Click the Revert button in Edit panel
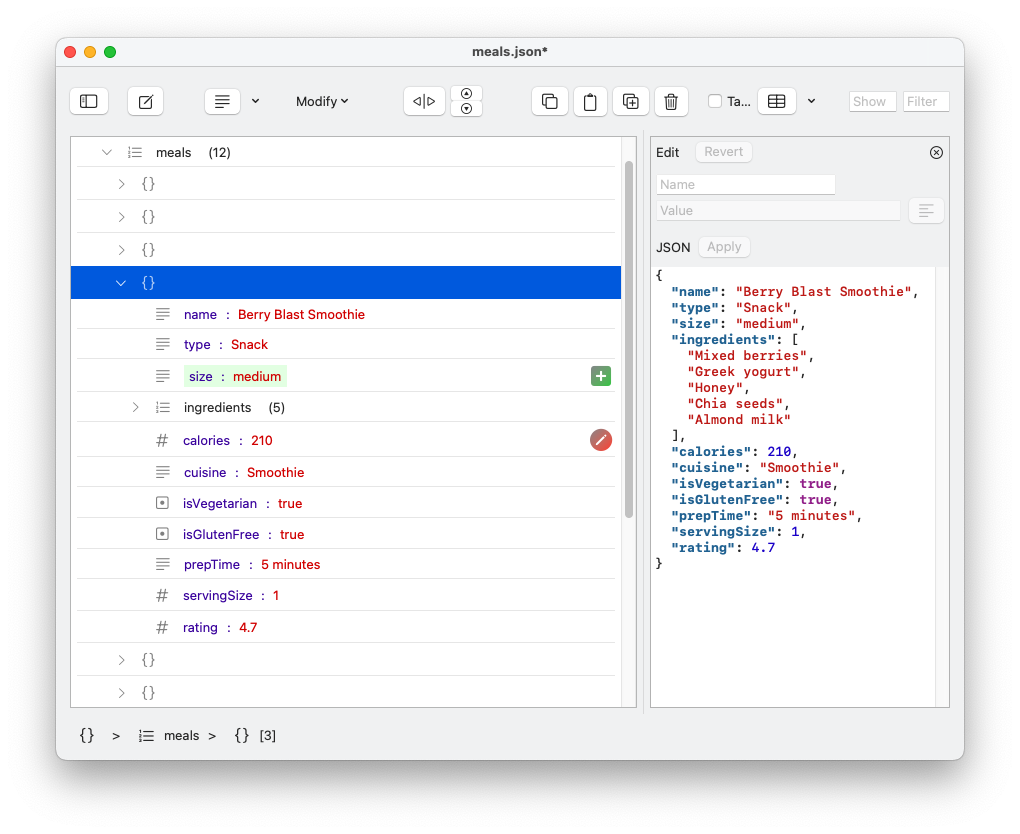The width and height of the screenshot is (1020, 834). (723, 151)
